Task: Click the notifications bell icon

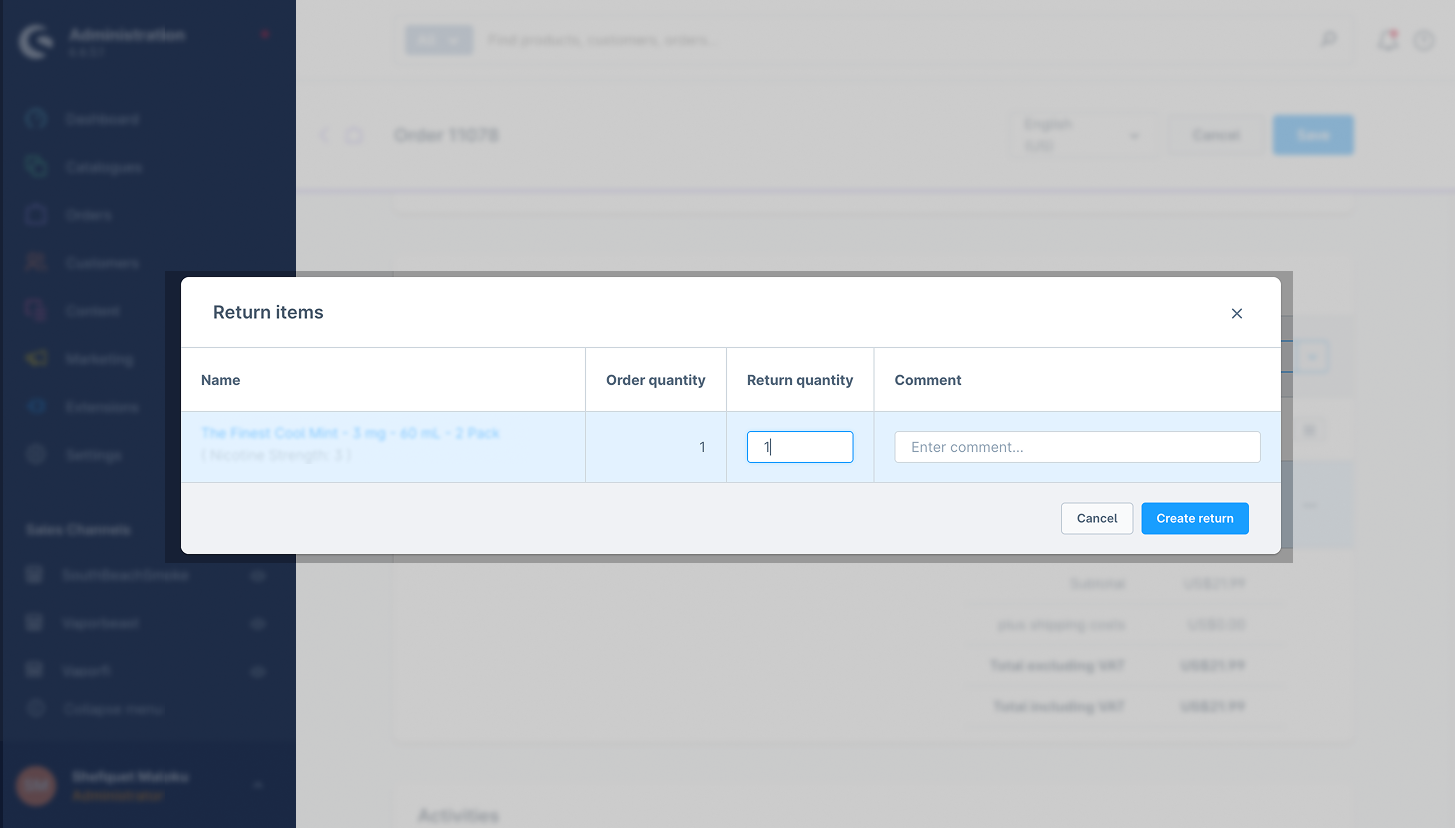Action: click(x=1387, y=40)
